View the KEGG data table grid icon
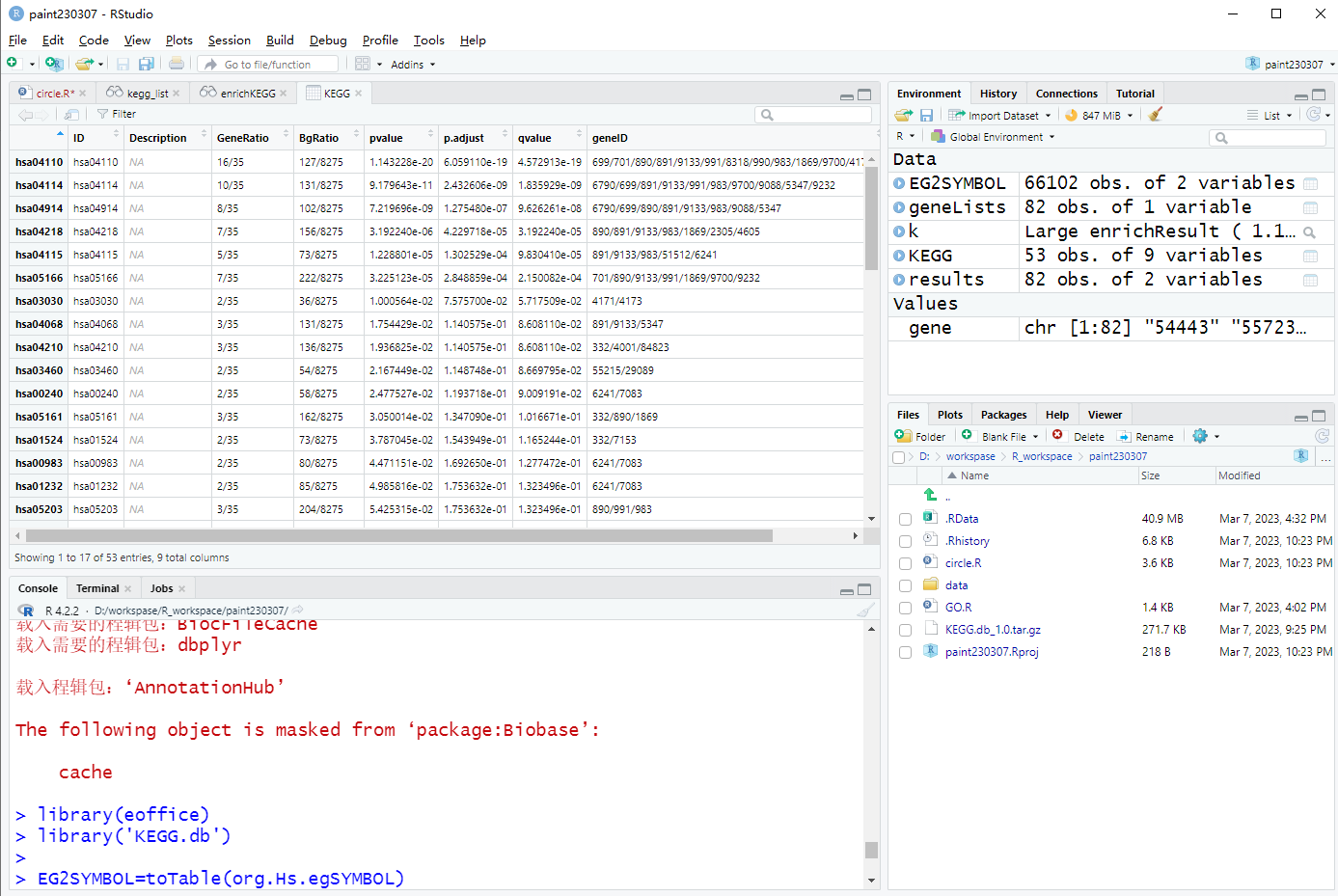1338x896 pixels. coord(1310,256)
